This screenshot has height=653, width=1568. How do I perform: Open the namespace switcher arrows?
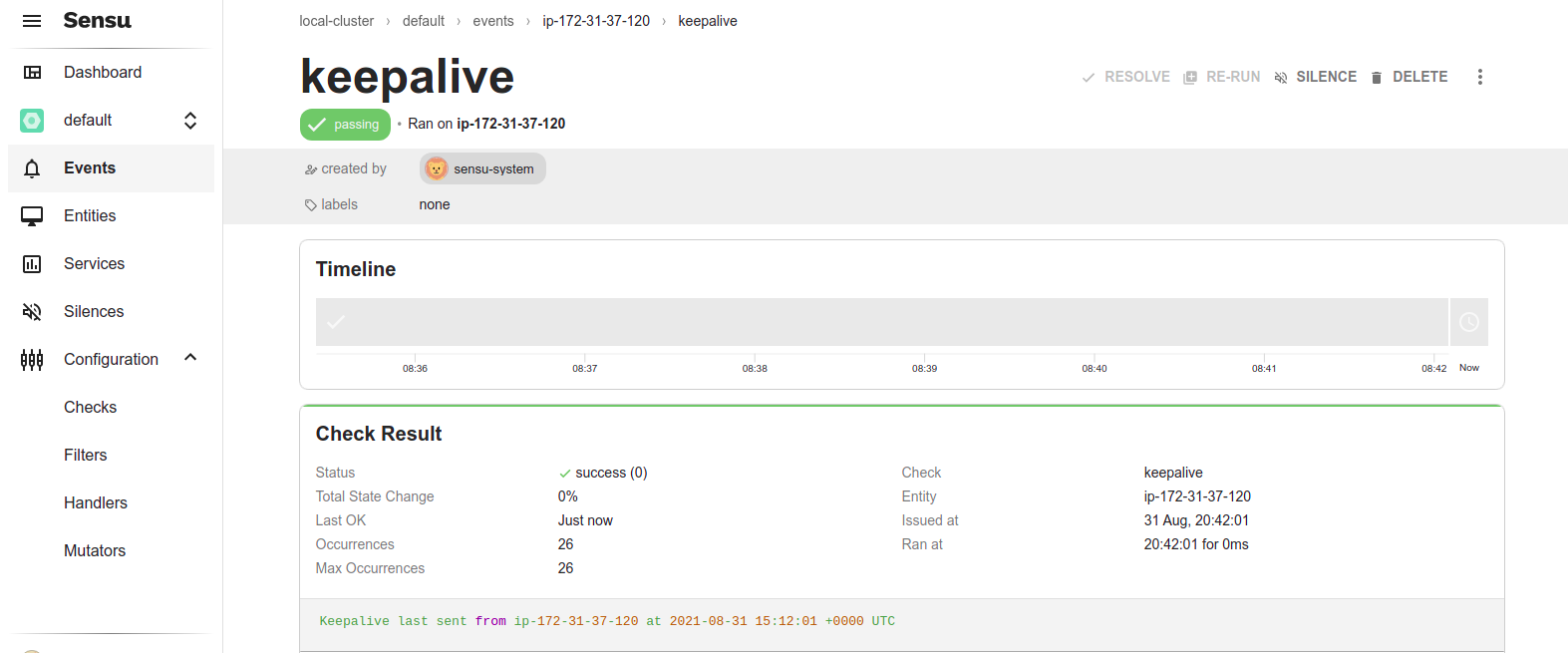(x=190, y=121)
